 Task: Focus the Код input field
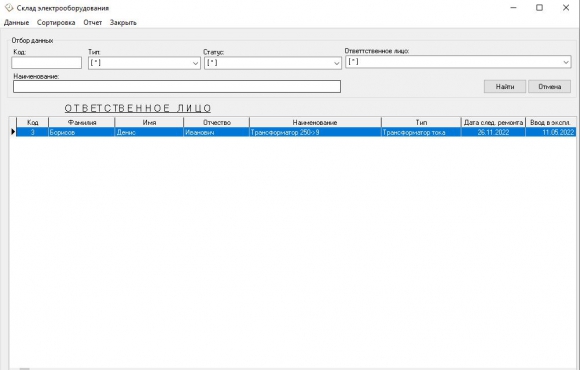click(47, 63)
